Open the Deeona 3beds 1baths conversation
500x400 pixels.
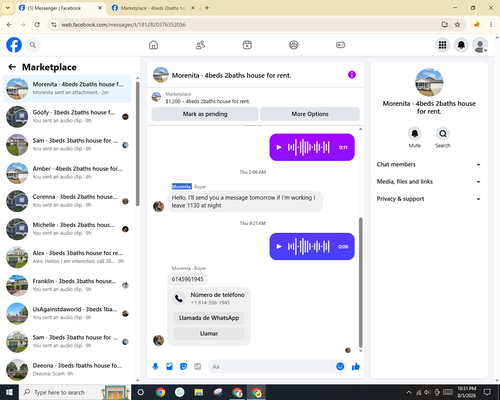[67, 370]
